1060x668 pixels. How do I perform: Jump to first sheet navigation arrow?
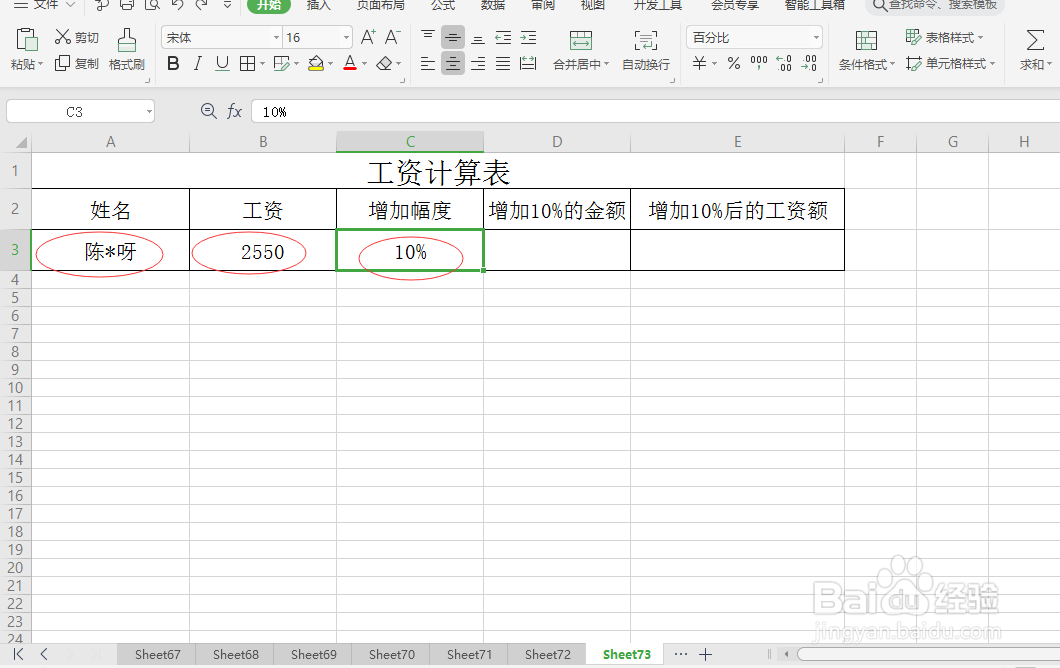(x=18, y=654)
